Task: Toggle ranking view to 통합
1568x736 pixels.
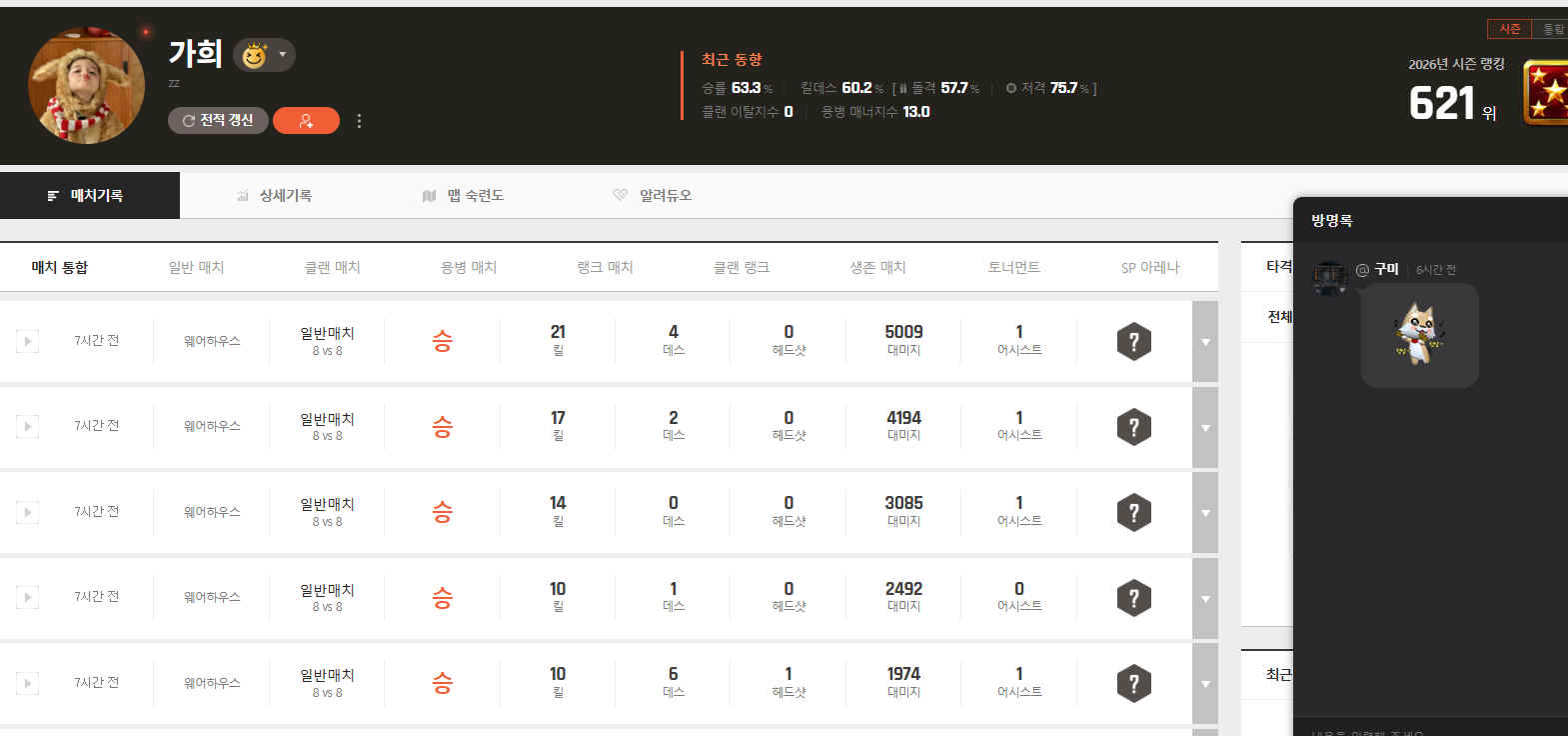Action: click(1552, 29)
